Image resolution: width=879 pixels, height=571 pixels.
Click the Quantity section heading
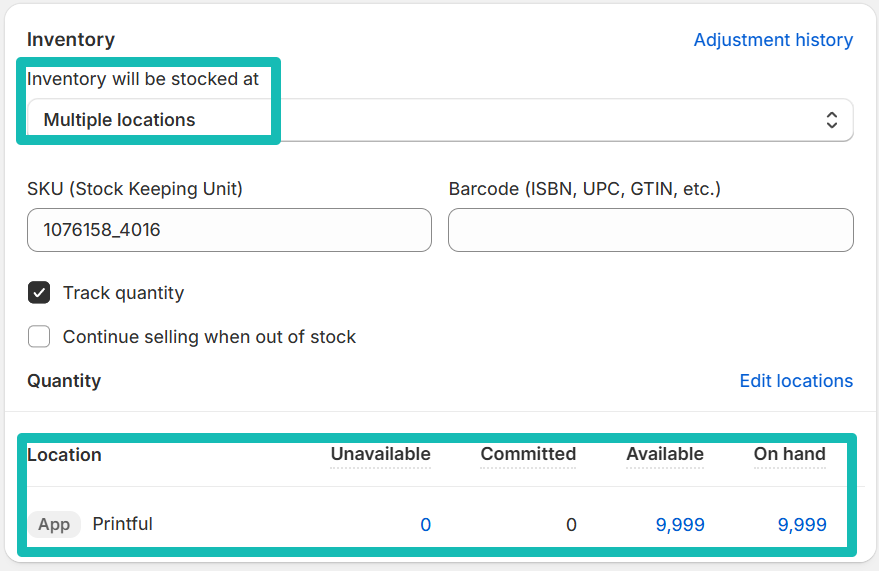coord(64,381)
